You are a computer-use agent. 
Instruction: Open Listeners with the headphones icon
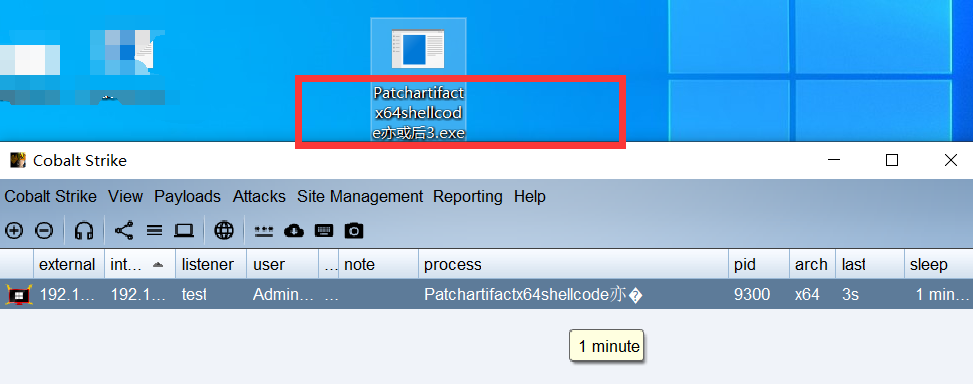84,231
